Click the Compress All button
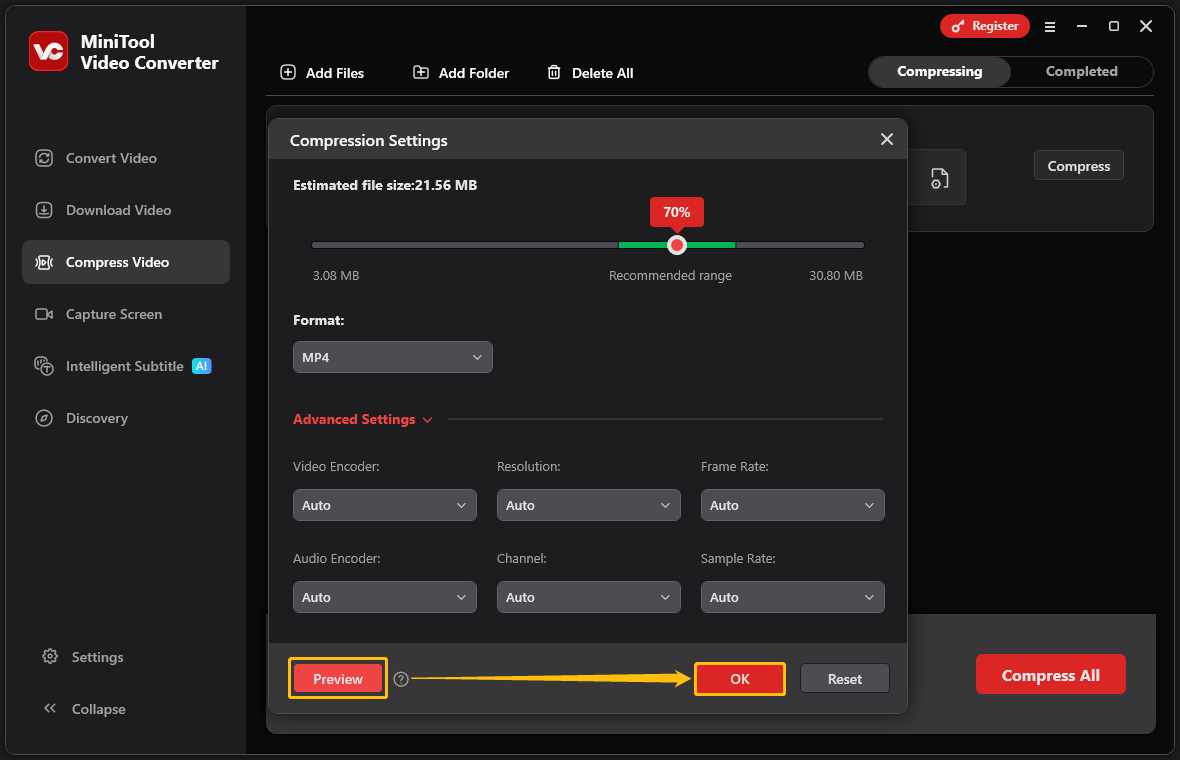Viewport: 1180px width, 760px height. [1050, 674]
